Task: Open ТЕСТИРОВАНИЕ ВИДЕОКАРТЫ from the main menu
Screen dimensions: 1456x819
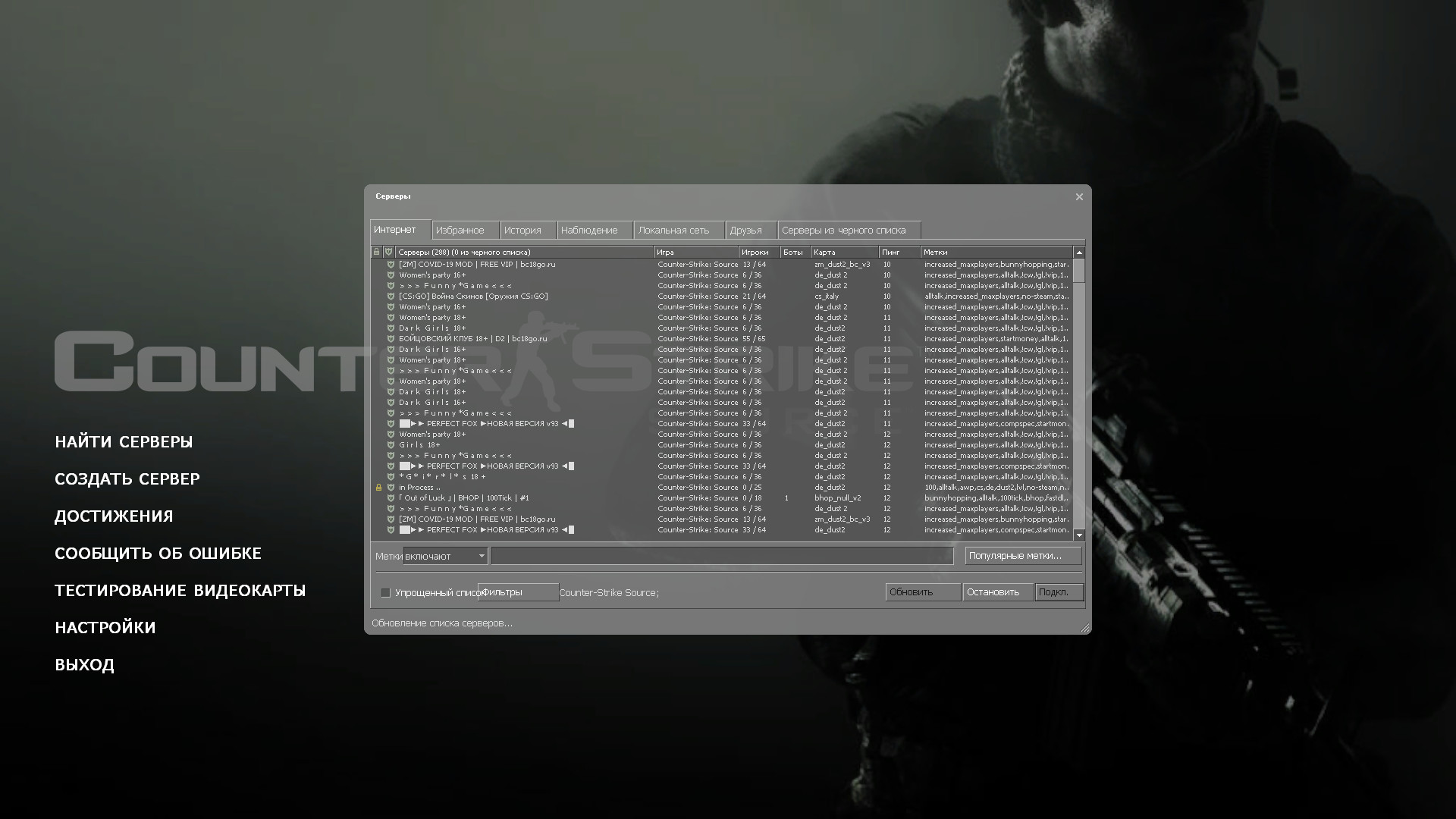Action: tap(180, 591)
